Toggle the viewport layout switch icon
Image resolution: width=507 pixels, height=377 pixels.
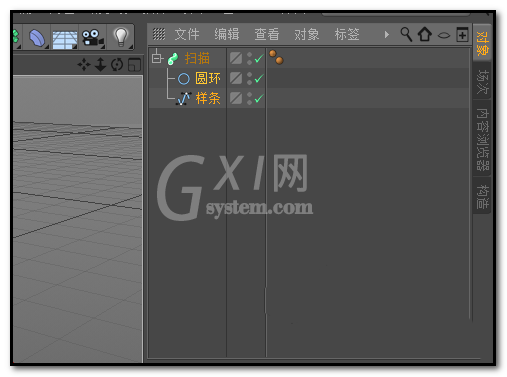point(134,65)
